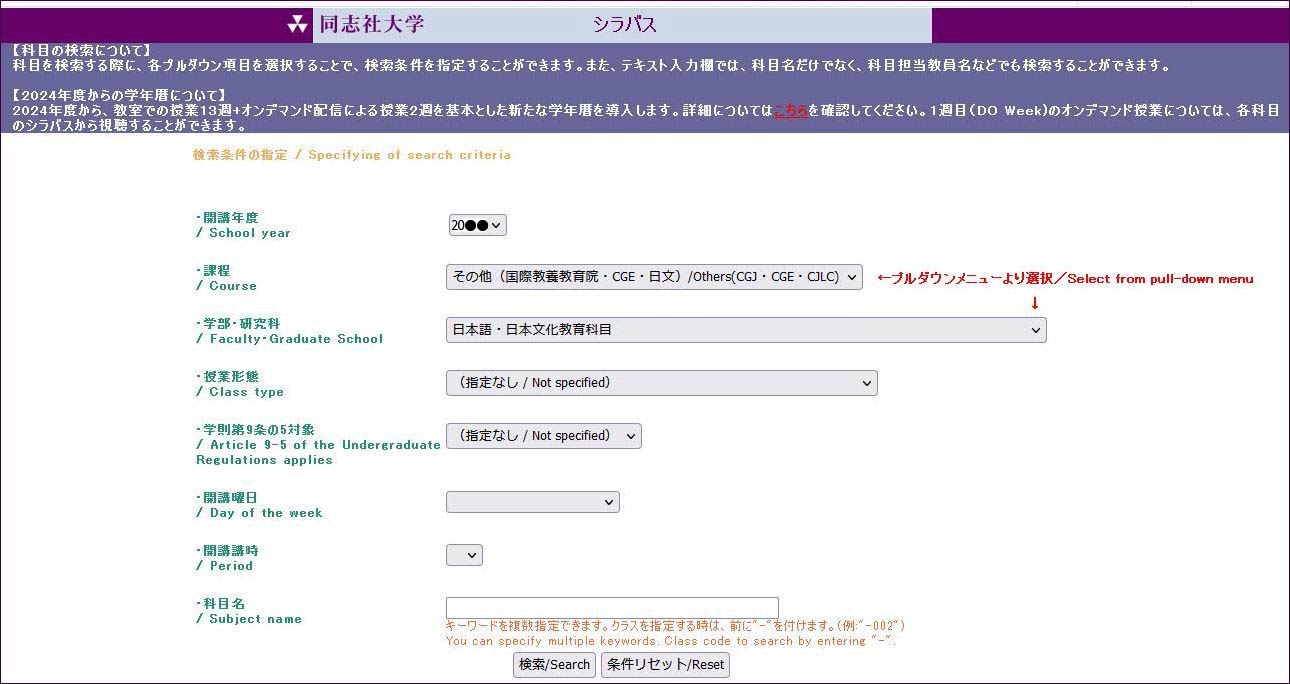
Task: Click the シラバス header text
Action: coord(624,25)
